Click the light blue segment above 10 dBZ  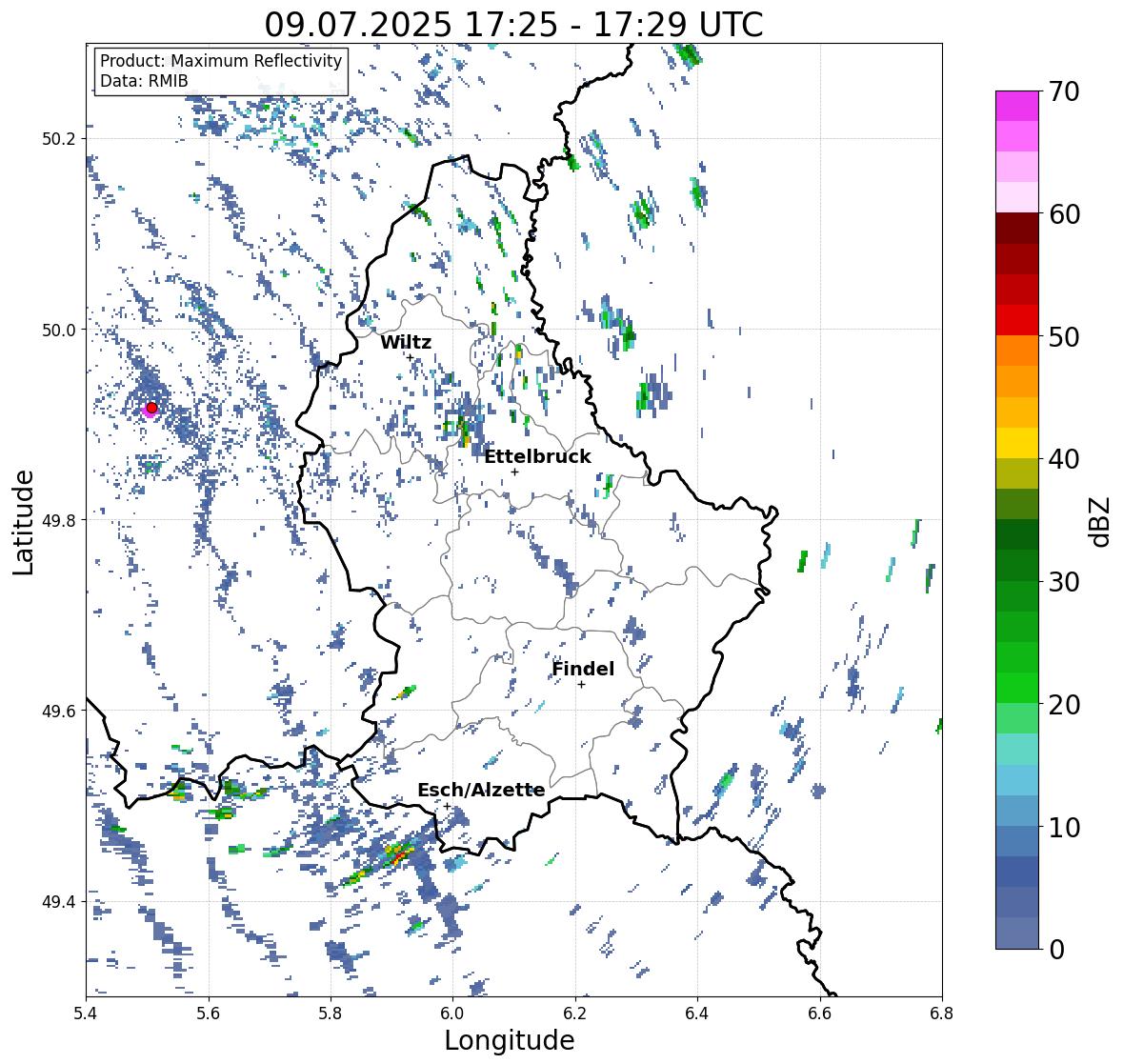click(x=1017, y=780)
